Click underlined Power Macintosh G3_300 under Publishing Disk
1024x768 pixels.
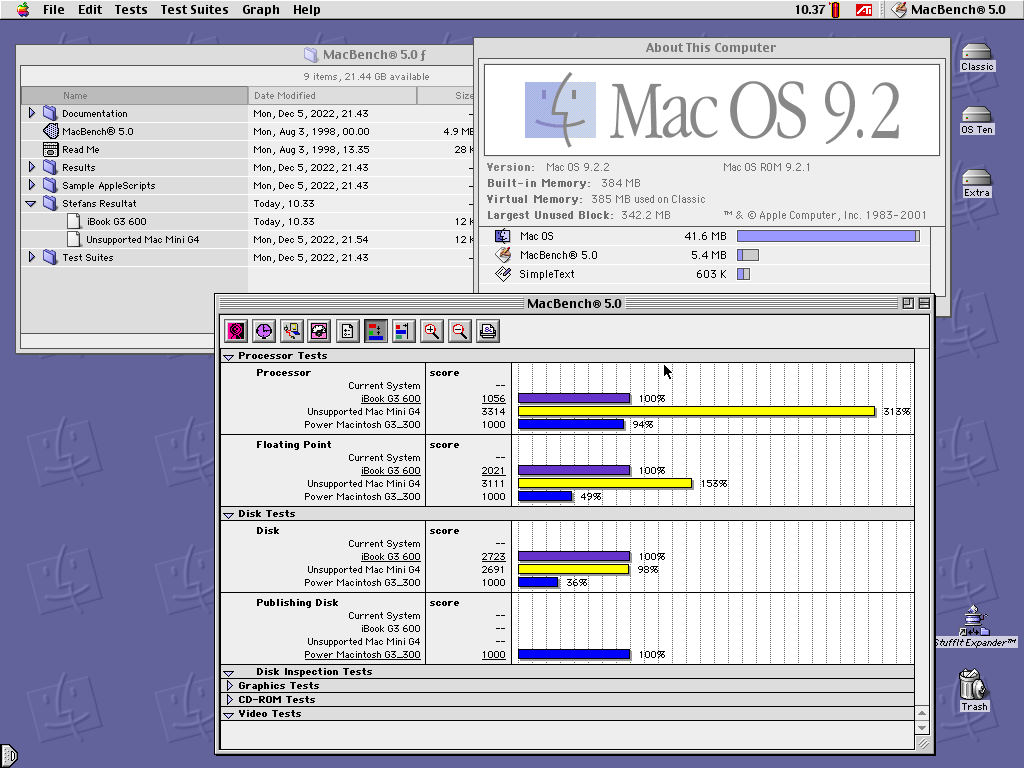pos(362,654)
